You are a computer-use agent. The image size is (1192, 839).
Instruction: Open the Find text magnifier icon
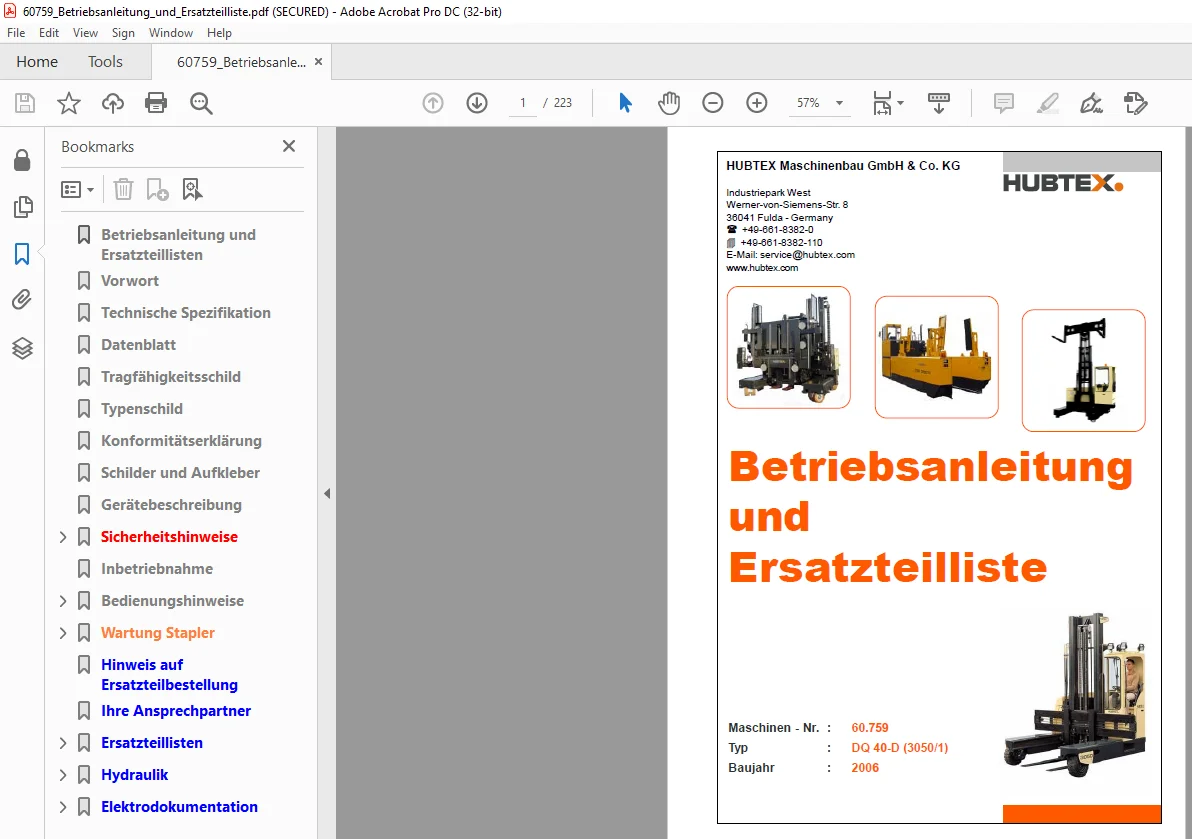(201, 103)
